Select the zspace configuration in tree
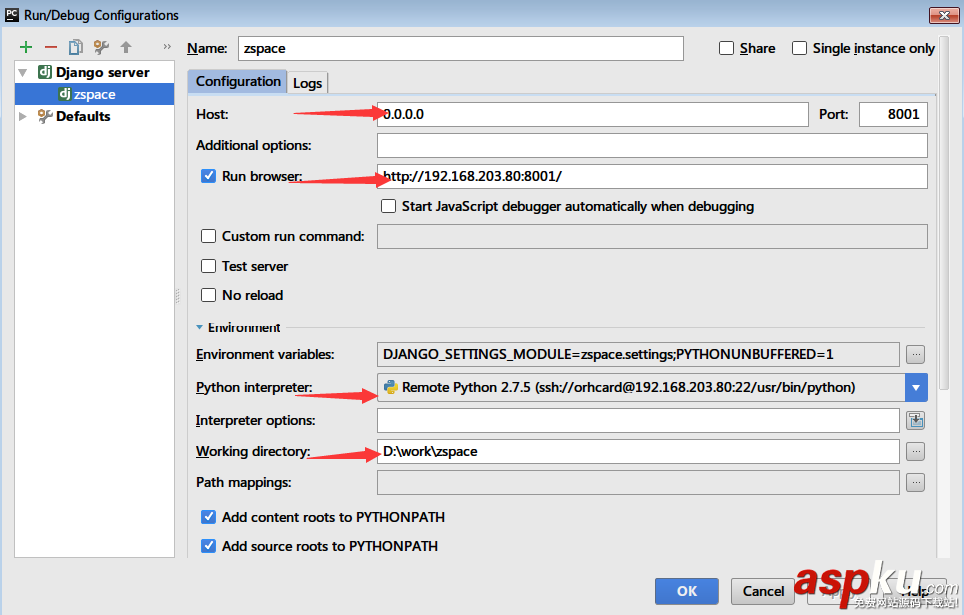Viewport: 964px width, 615px height. (94, 94)
